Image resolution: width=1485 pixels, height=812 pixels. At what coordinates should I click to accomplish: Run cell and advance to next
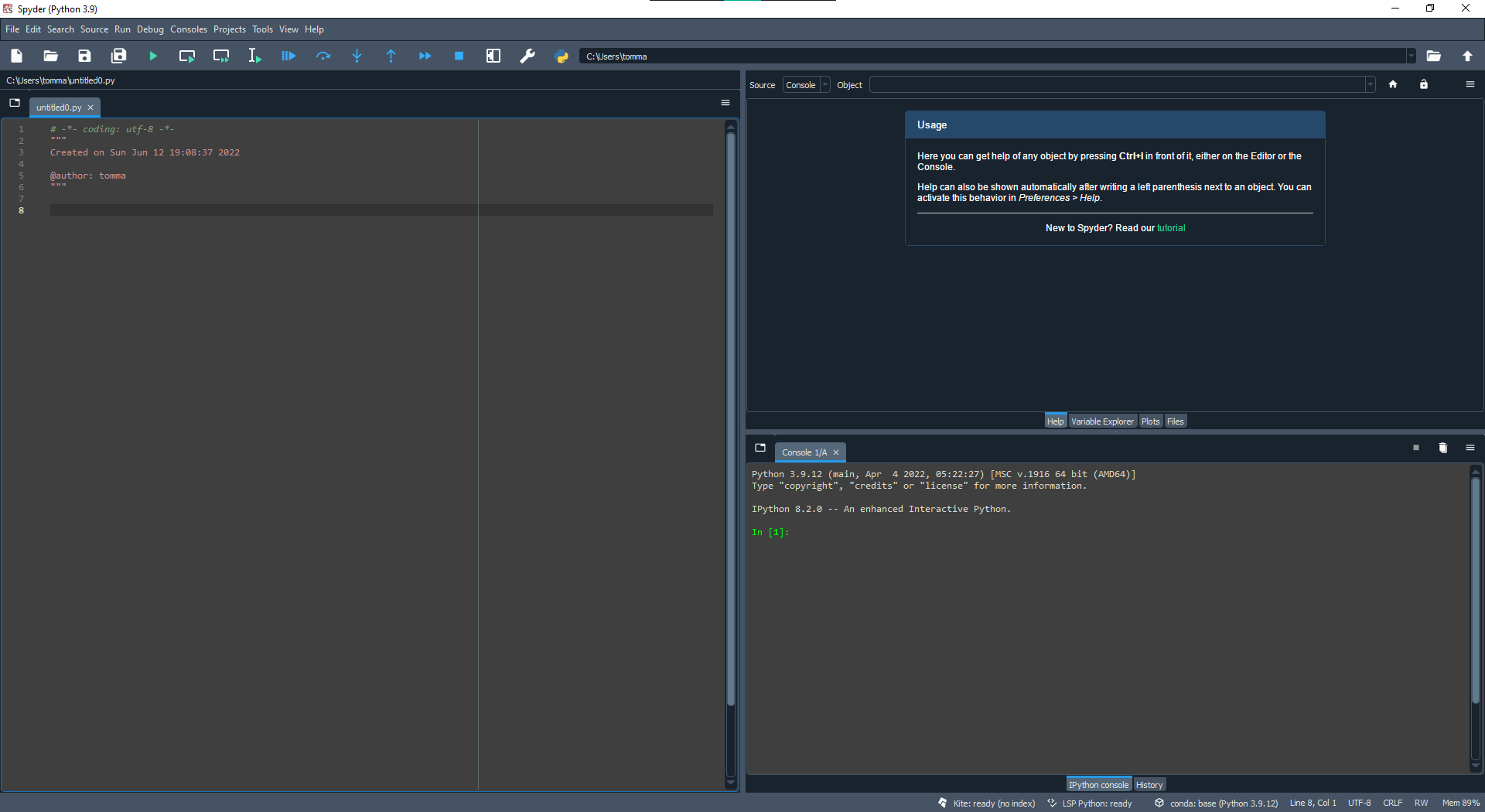point(220,56)
